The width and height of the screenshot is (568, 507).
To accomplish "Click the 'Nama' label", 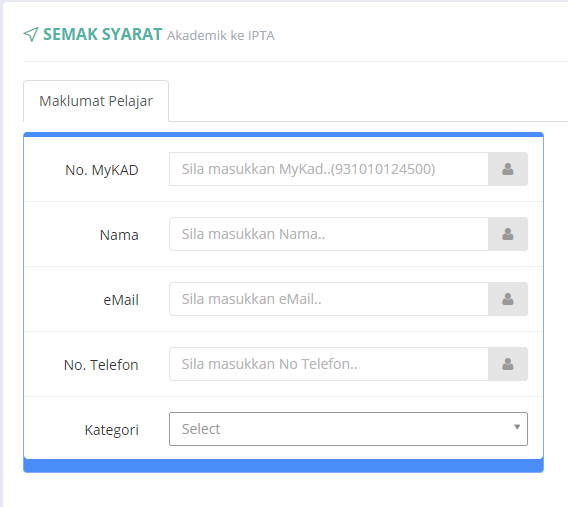I will tap(119, 235).
